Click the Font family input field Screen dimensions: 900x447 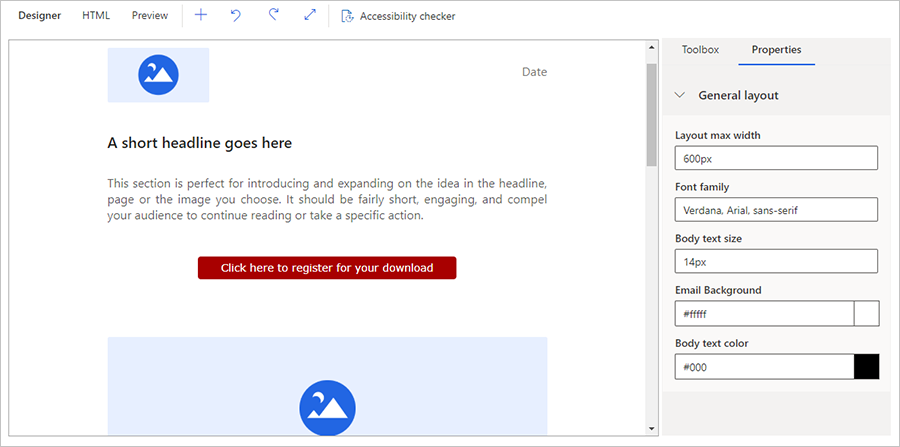click(776, 210)
